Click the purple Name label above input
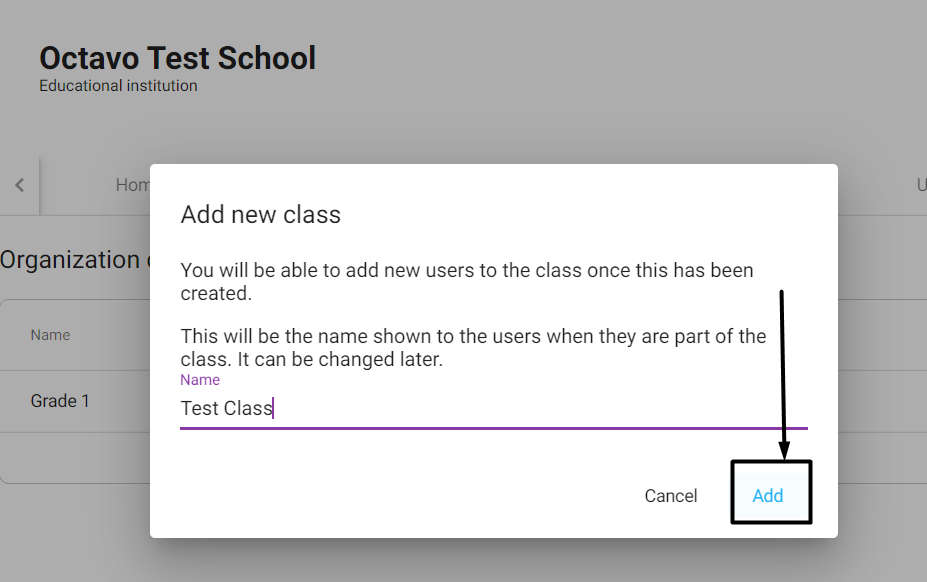 [200, 380]
